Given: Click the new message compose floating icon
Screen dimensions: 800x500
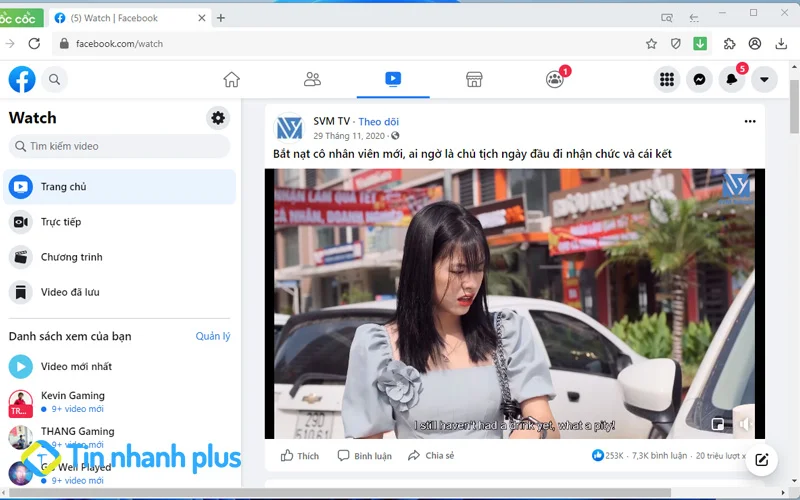Looking at the screenshot, I should click(x=761, y=460).
